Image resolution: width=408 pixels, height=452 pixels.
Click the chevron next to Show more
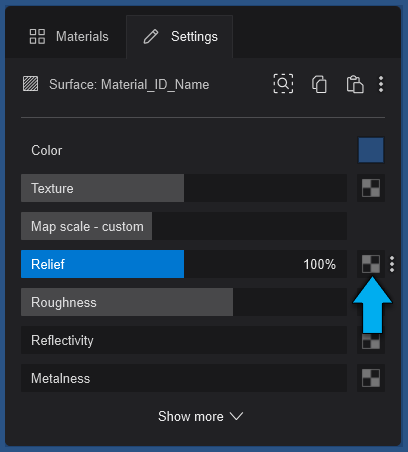[237, 416]
